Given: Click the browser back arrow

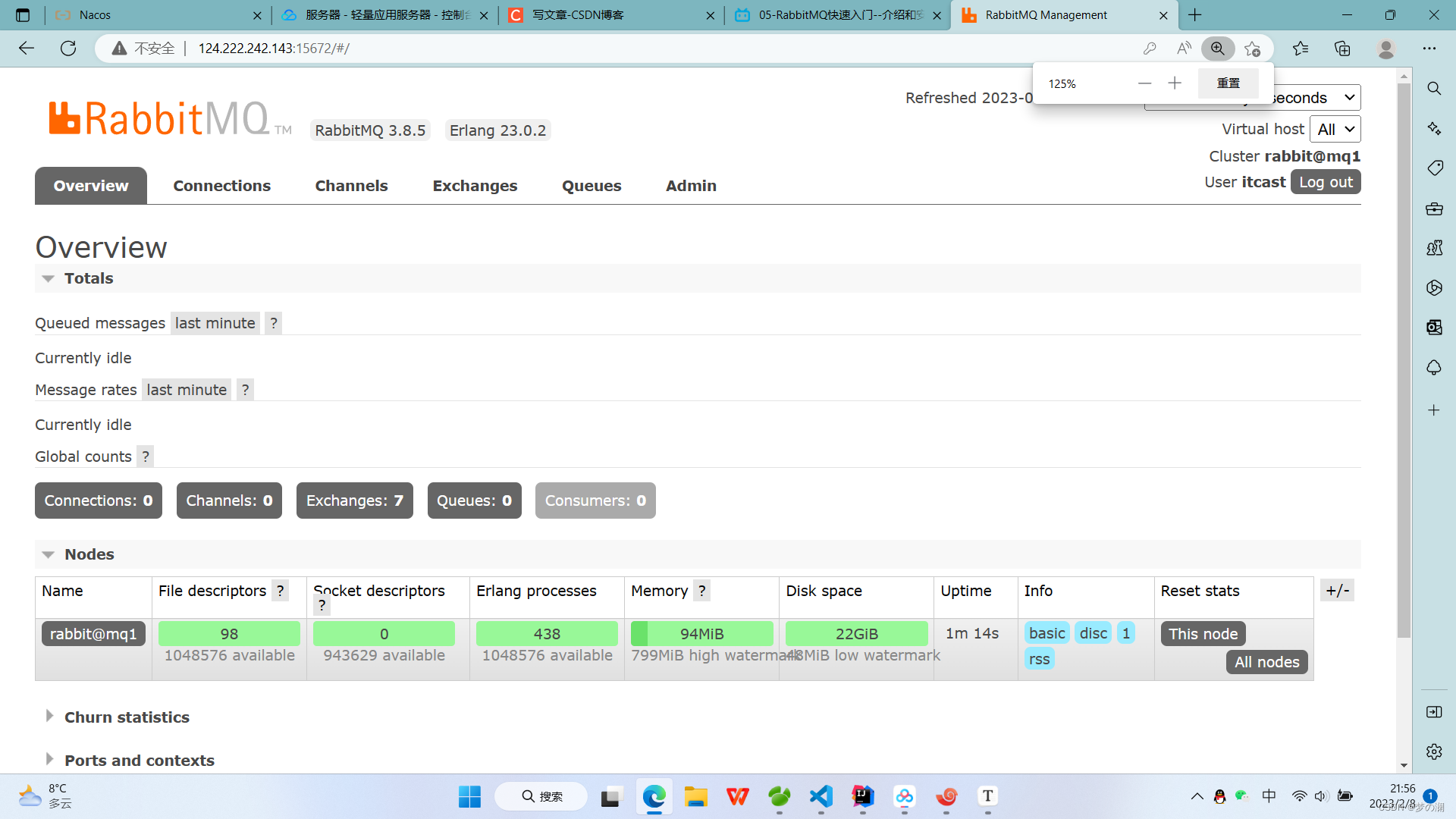Looking at the screenshot, I should click(x=27, y=49).
